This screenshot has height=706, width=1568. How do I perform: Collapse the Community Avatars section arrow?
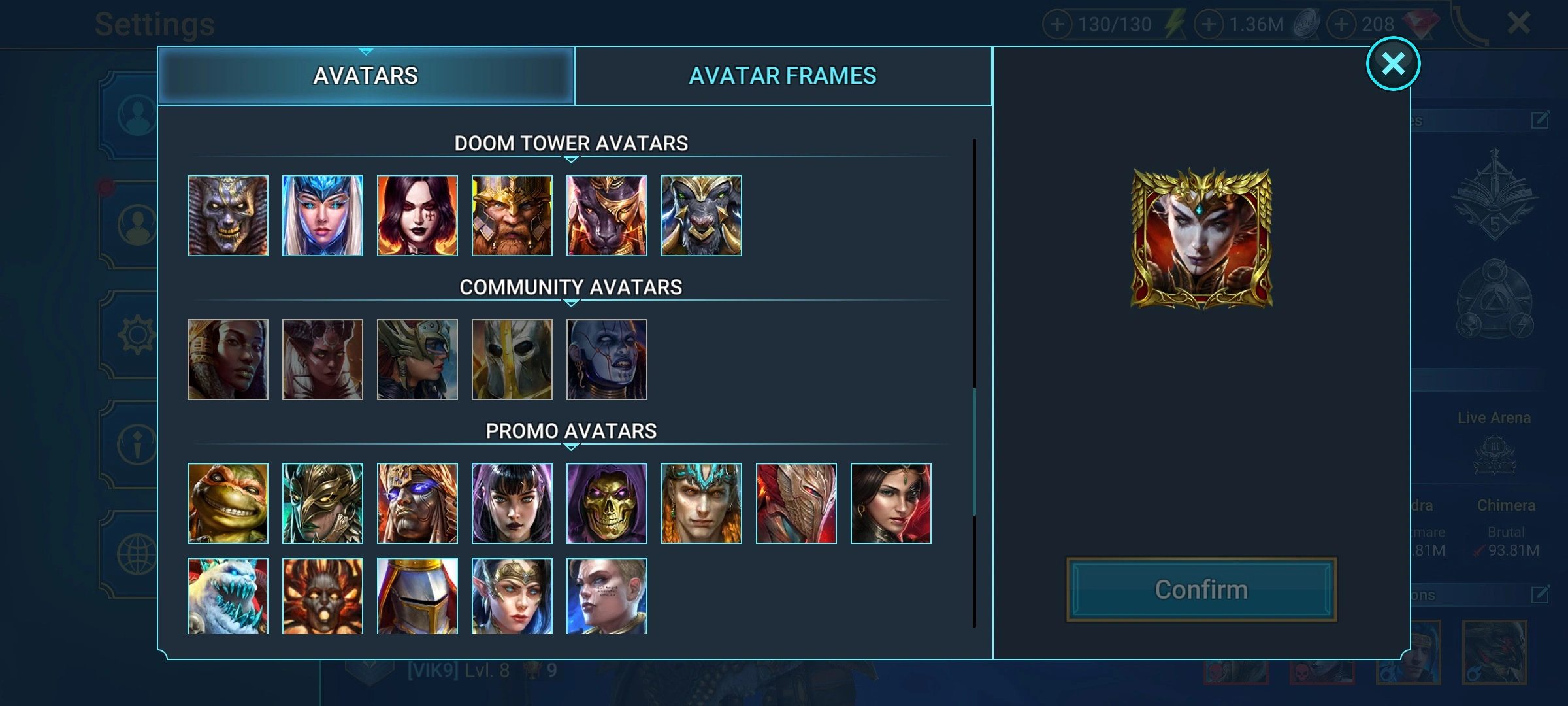coord(571,303)
